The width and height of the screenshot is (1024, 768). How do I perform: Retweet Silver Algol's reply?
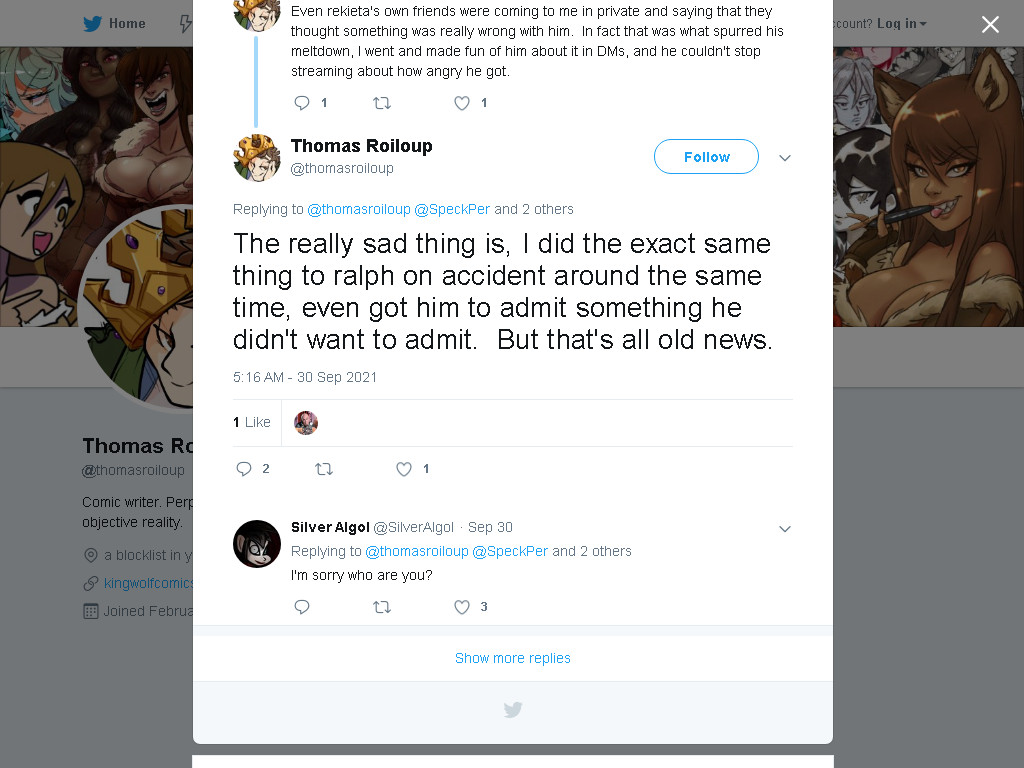pyautogui.click(x=382, y=607)
